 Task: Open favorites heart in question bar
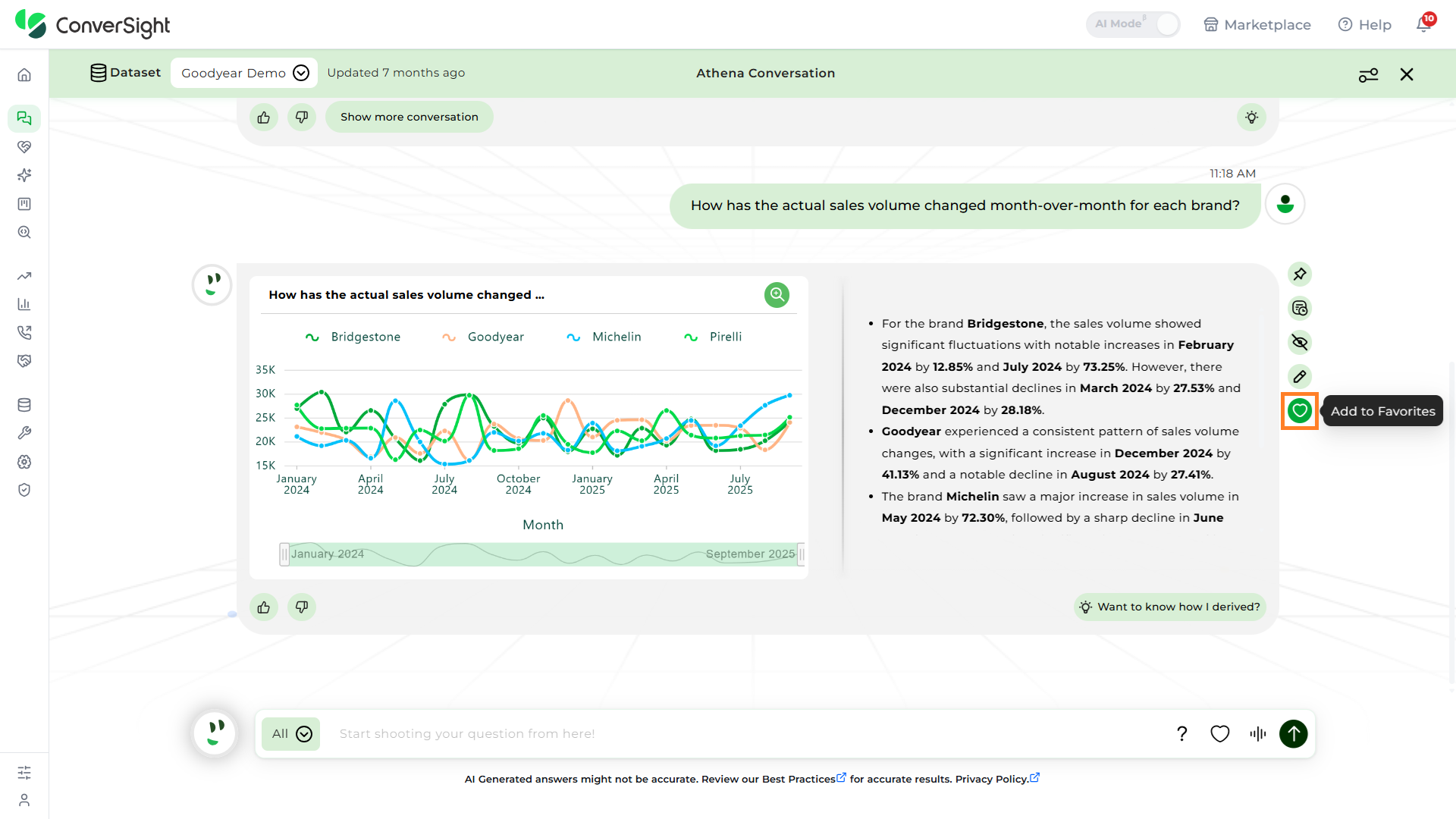[x=1220, y=733]
